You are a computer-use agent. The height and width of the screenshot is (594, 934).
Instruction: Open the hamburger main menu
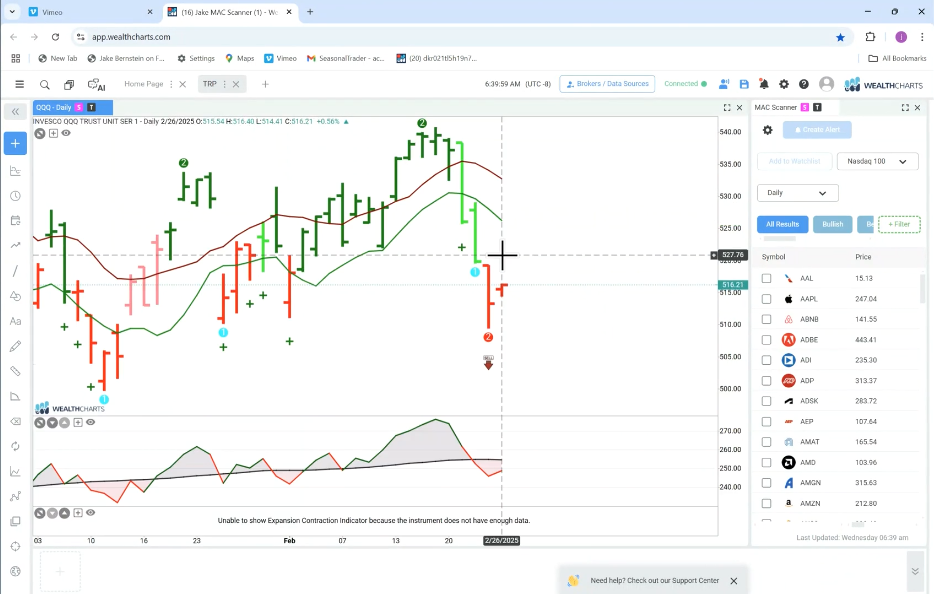pos(20,84)
